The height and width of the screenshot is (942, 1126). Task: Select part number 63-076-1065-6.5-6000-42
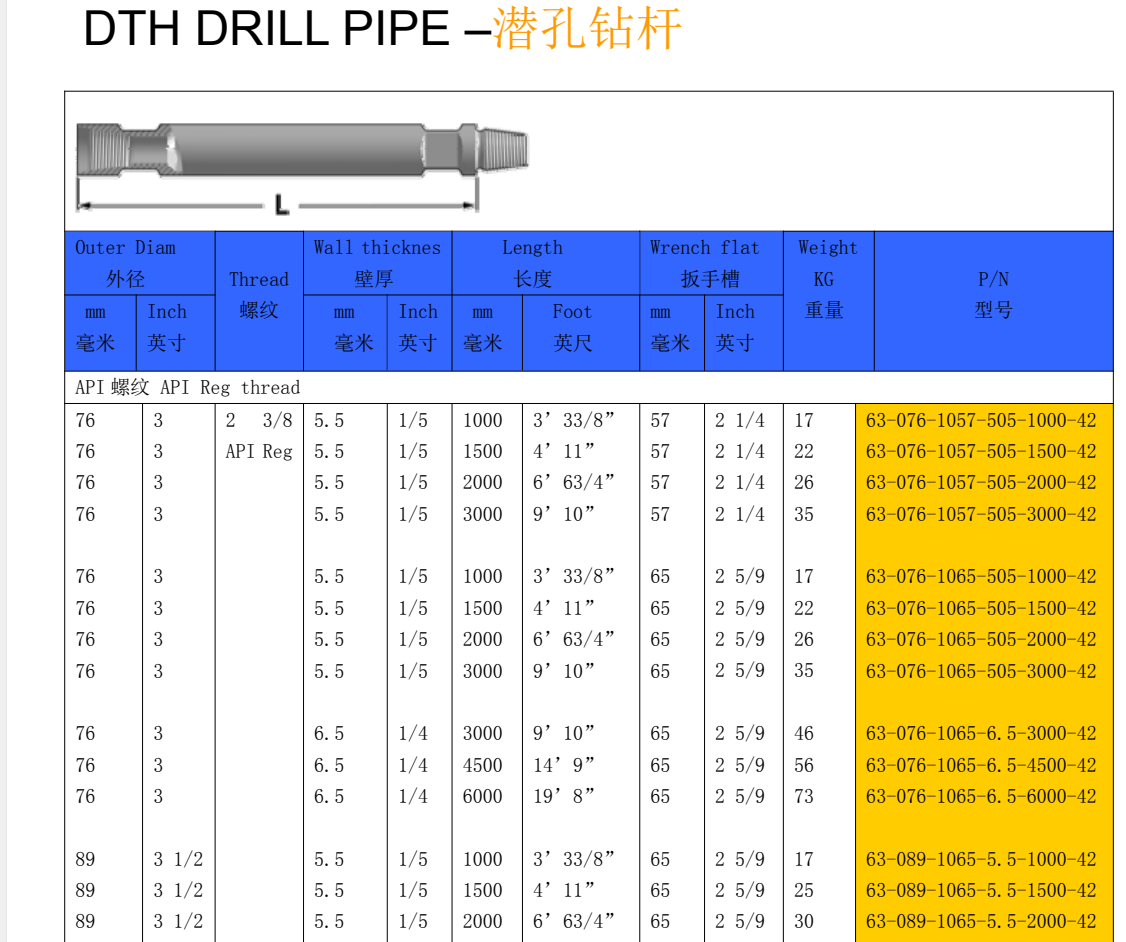coord(981,797)
